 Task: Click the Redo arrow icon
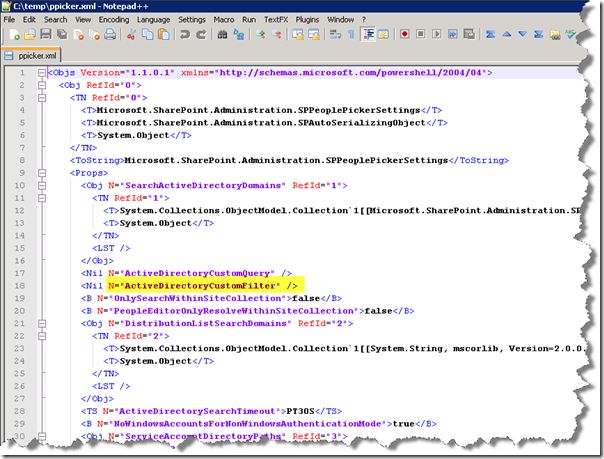[x=201, y=35]
